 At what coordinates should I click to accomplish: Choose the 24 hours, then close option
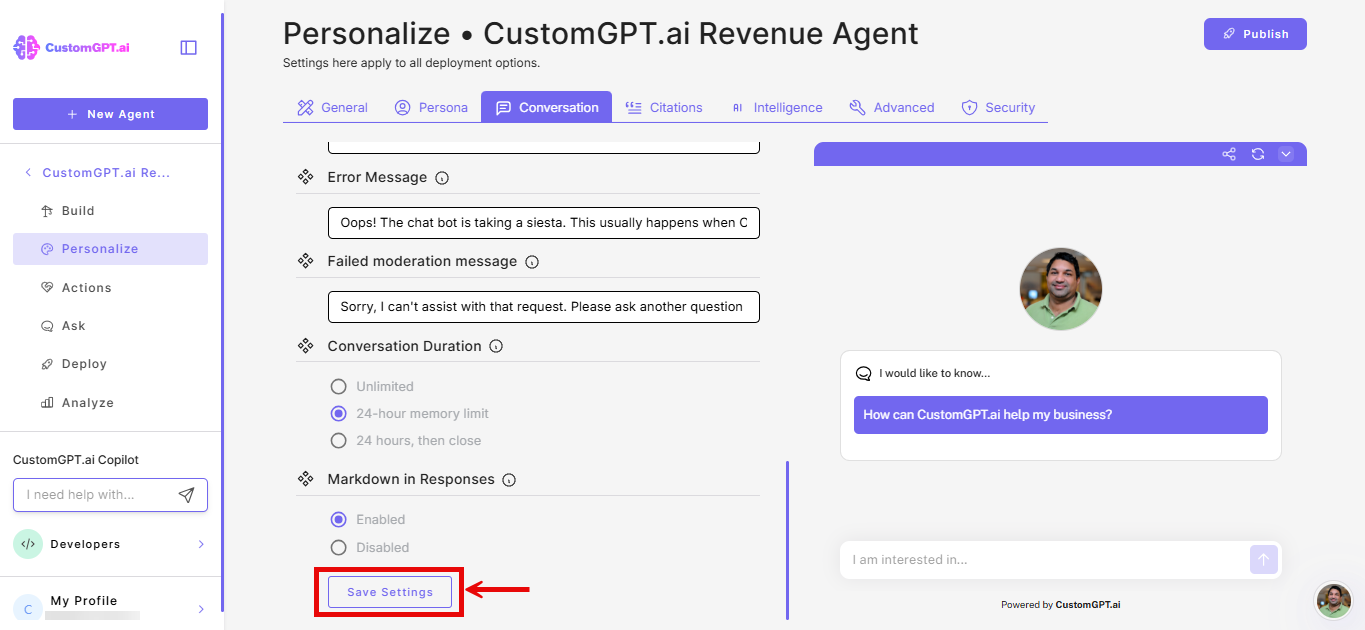(338, 440)
